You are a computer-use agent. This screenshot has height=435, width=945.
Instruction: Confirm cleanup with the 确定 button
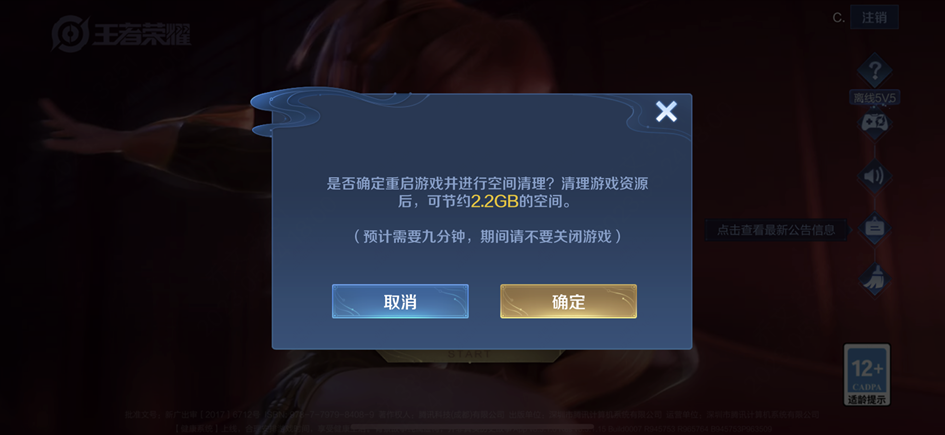(568, 301)
